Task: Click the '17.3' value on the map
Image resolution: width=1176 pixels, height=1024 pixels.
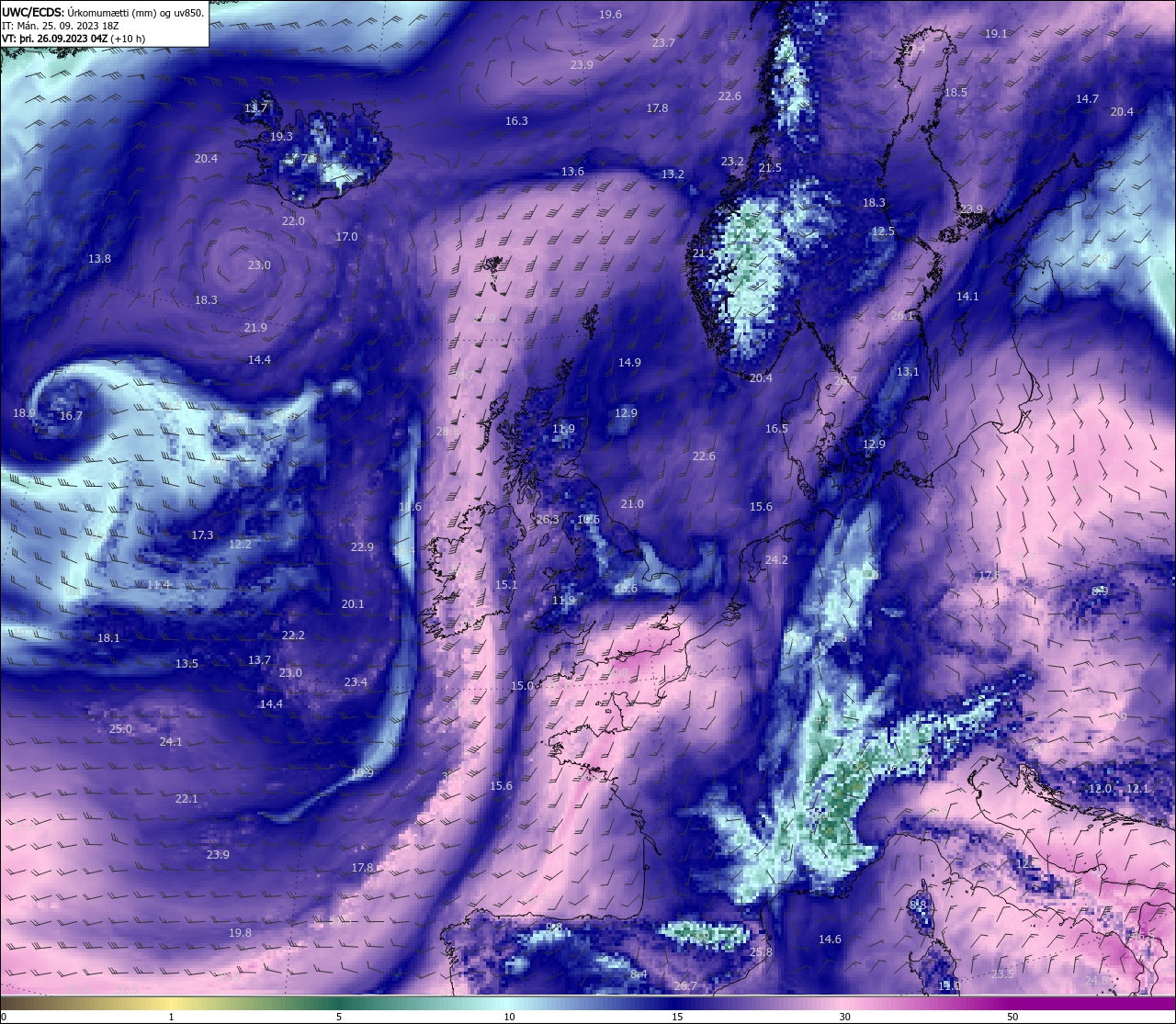Action: point(202,535)
